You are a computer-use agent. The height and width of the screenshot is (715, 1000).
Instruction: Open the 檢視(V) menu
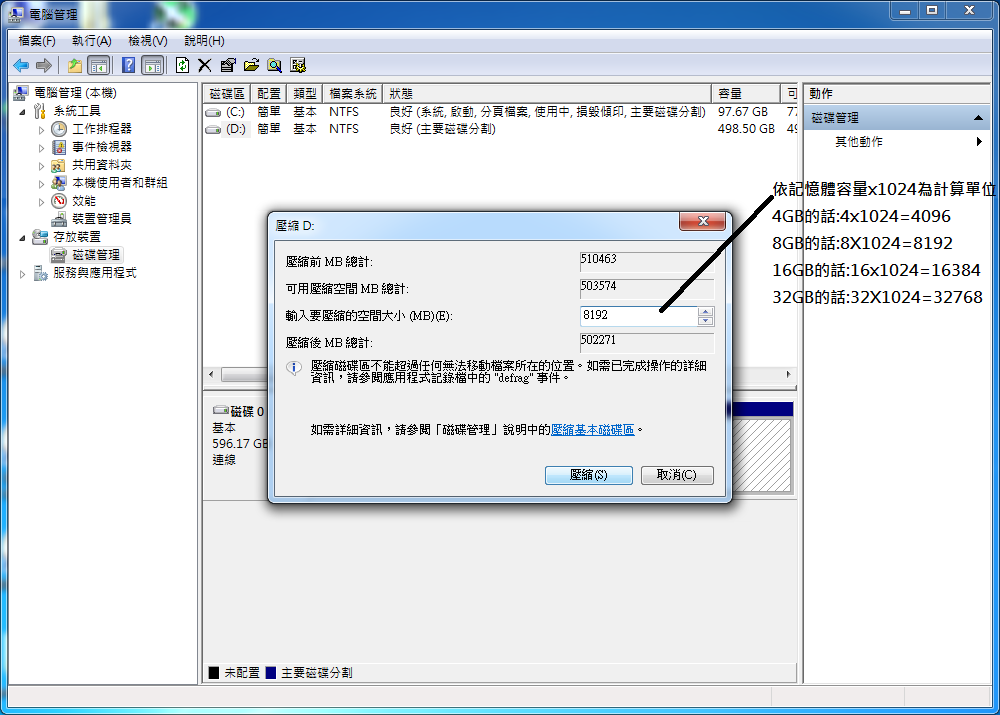coord(148,41)
